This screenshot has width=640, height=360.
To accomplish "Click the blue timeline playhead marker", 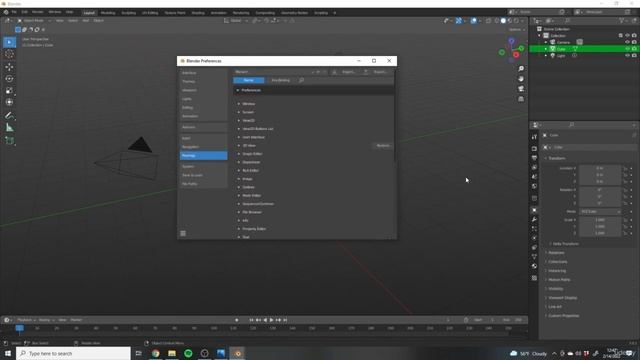I will [19, 328].
